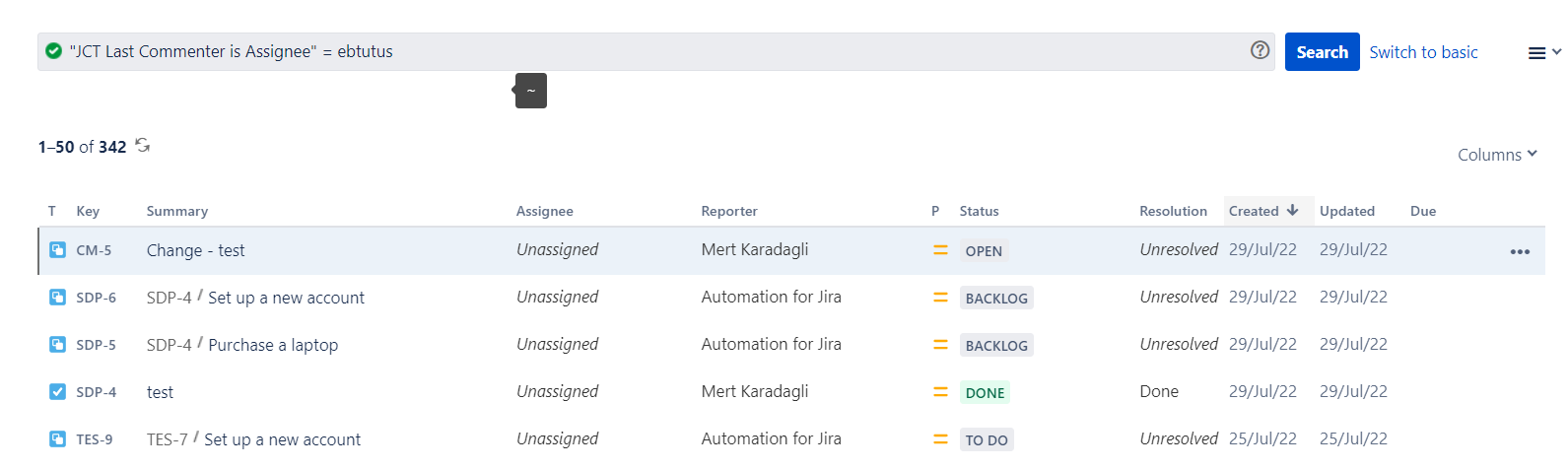The height and width of the screenshot is (469, 1568).
Task: Click the subtask type icon for SDP-5
Action: click(x=57, y=344)
